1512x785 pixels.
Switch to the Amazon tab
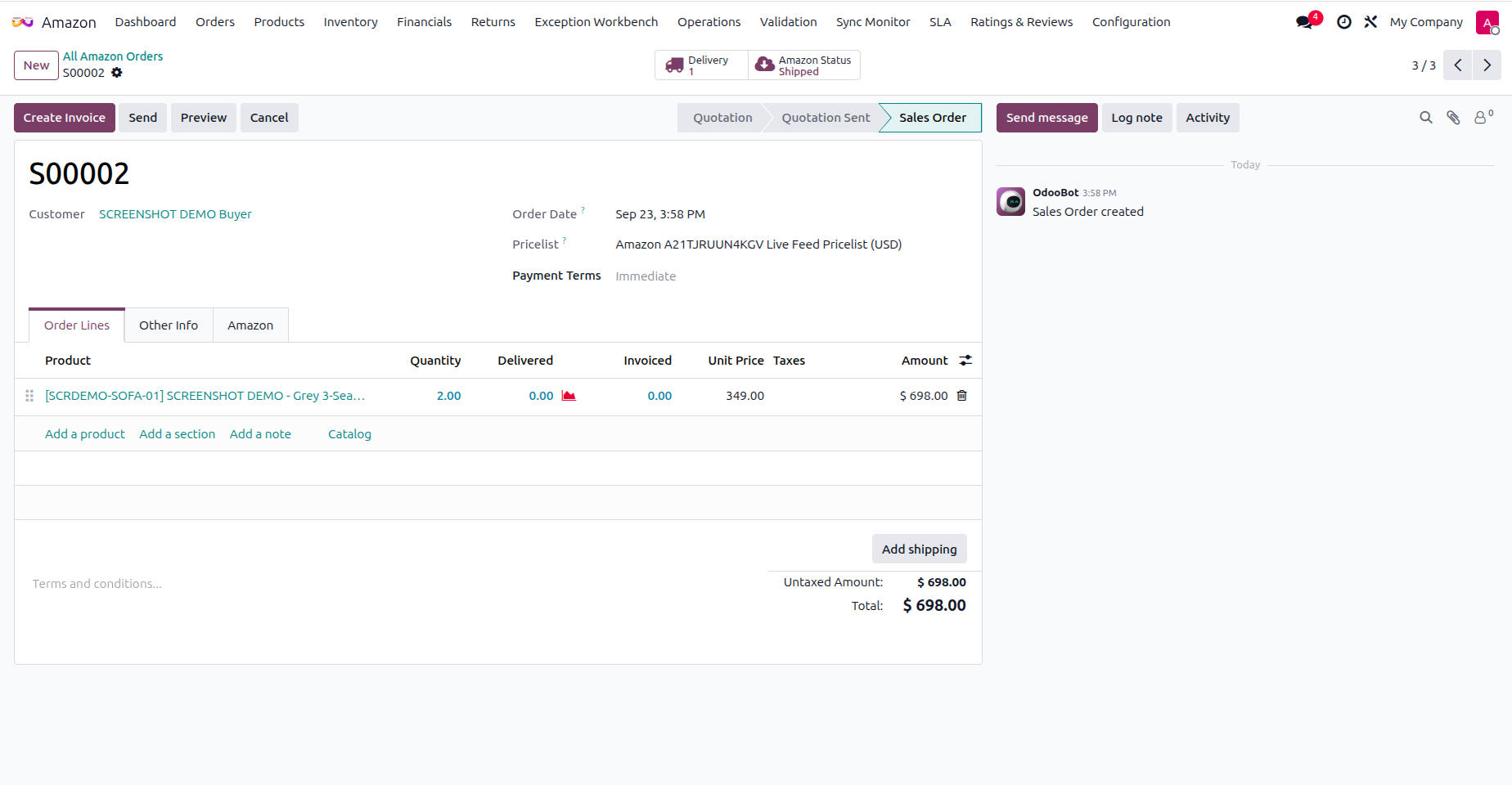250,325
